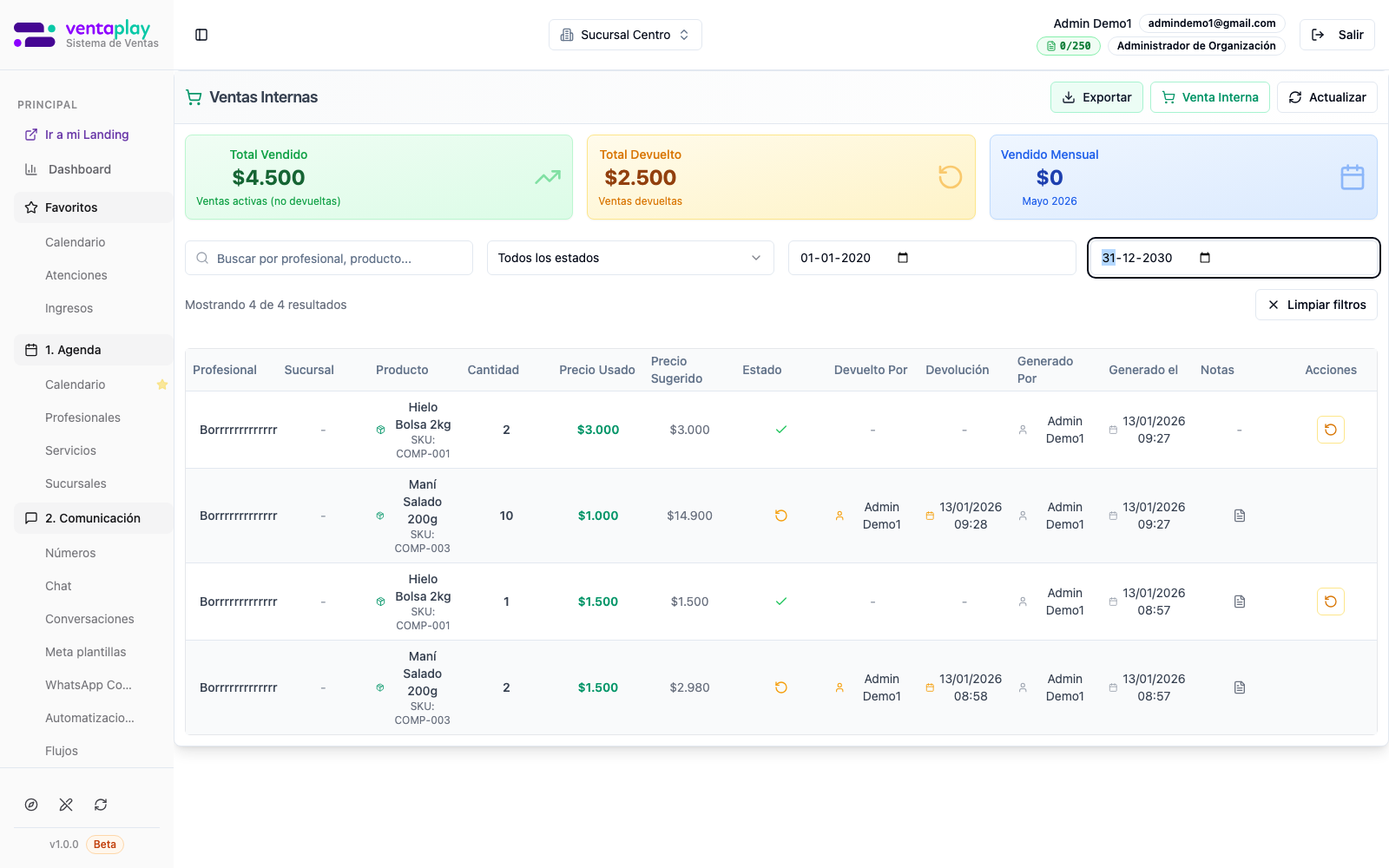
Task: Open Números in the sidebar
Action: click(70, 553)
